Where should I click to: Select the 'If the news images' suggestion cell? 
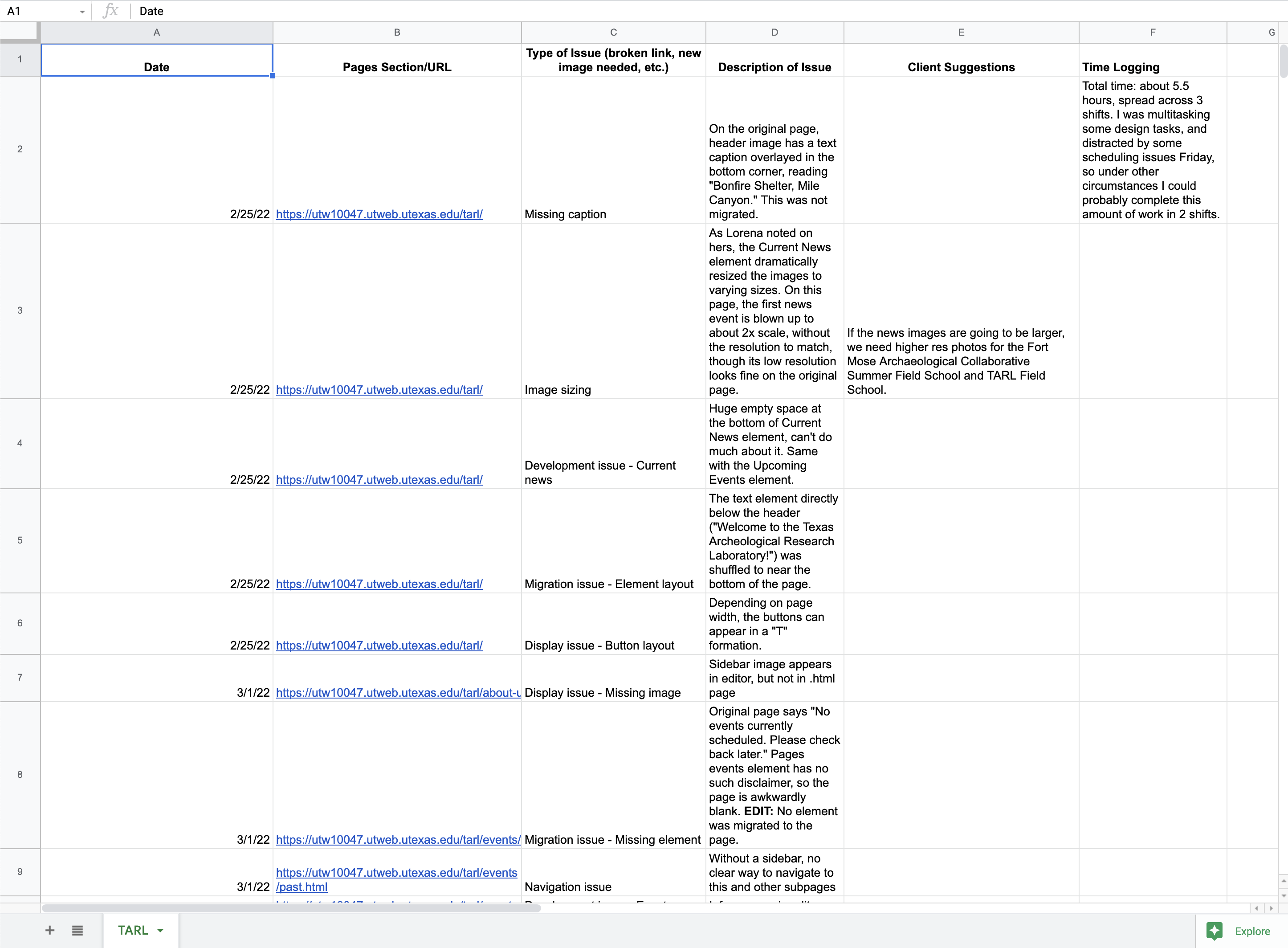click(961, 311)
